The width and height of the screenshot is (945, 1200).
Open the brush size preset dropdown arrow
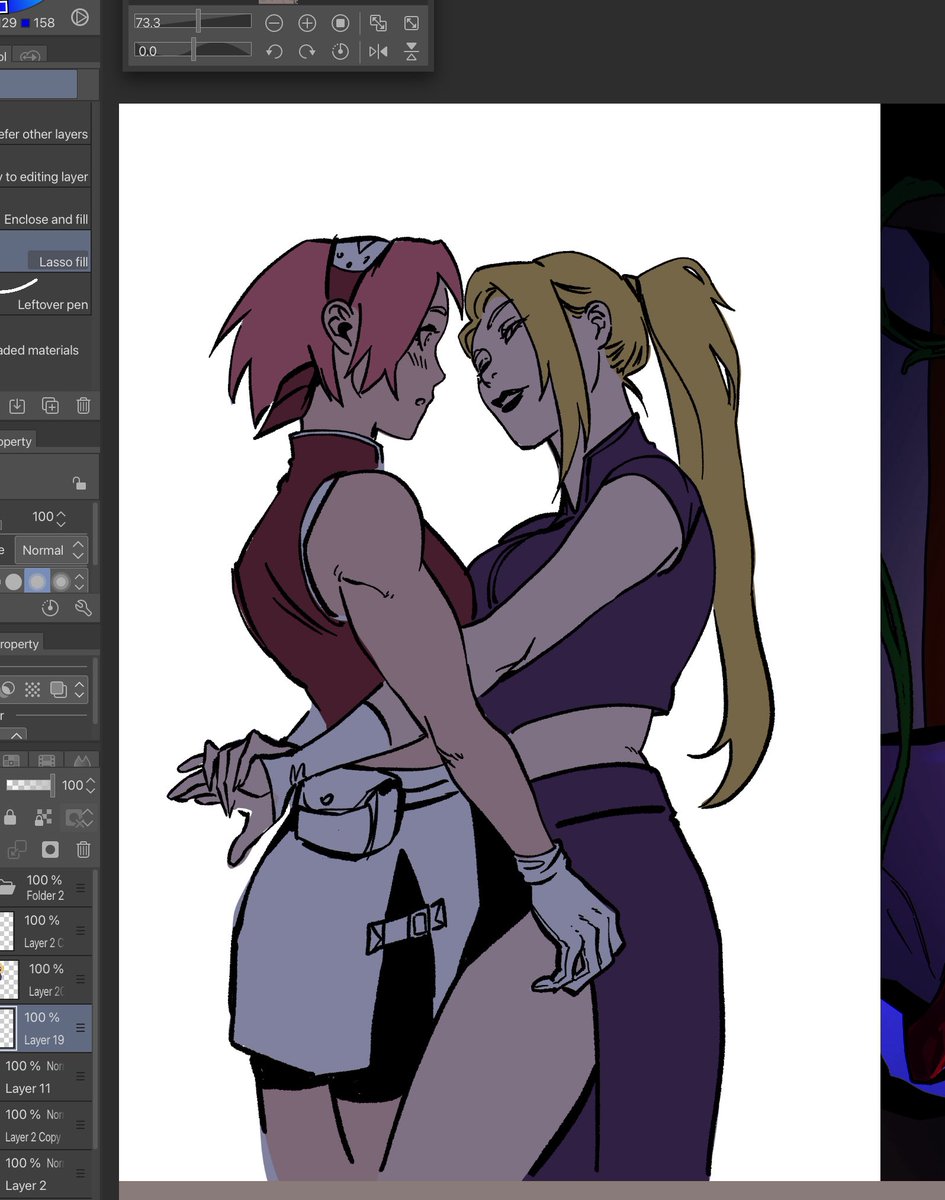coord(62,516)
